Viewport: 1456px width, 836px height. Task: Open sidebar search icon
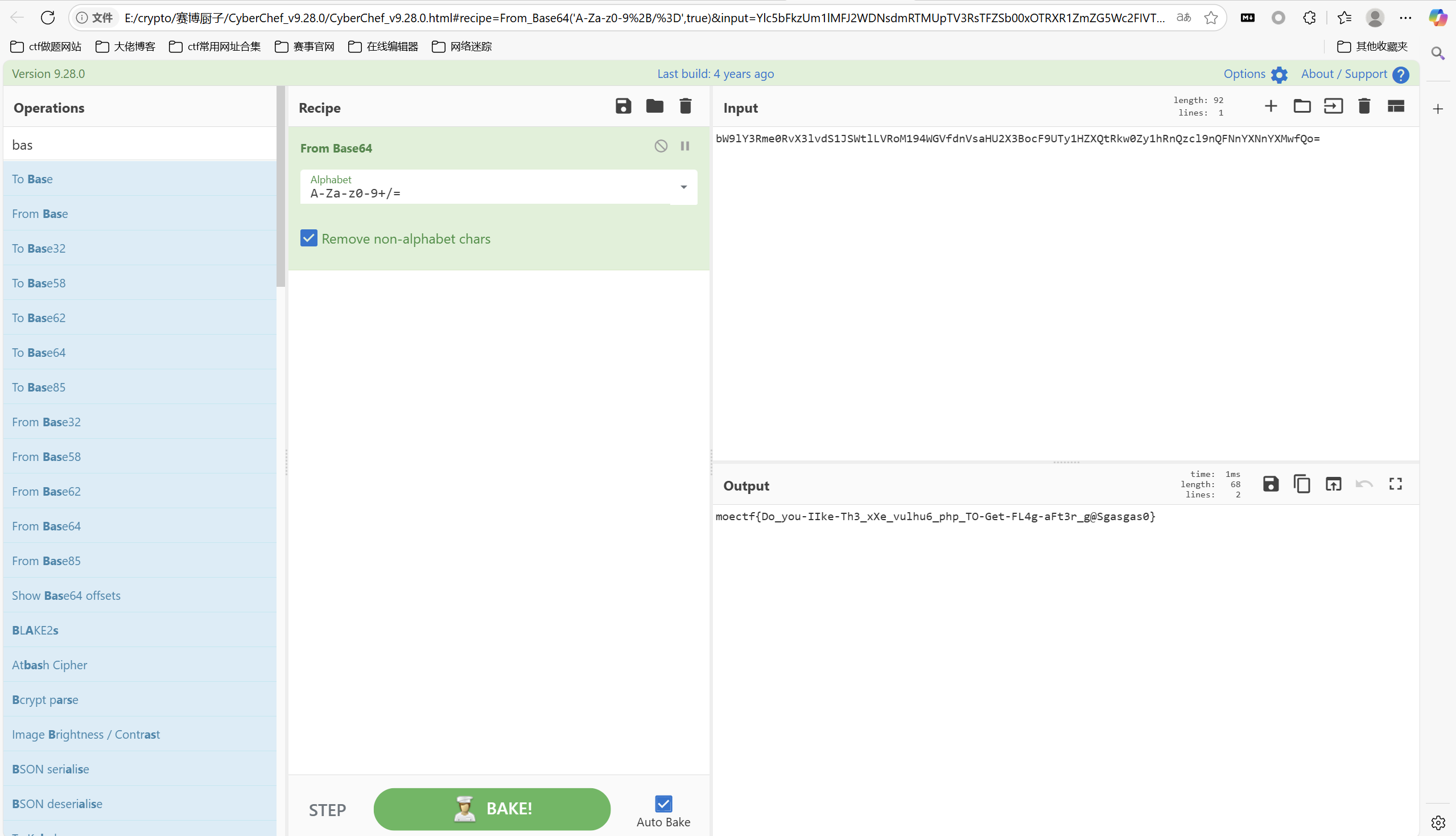coord(1438,53)
